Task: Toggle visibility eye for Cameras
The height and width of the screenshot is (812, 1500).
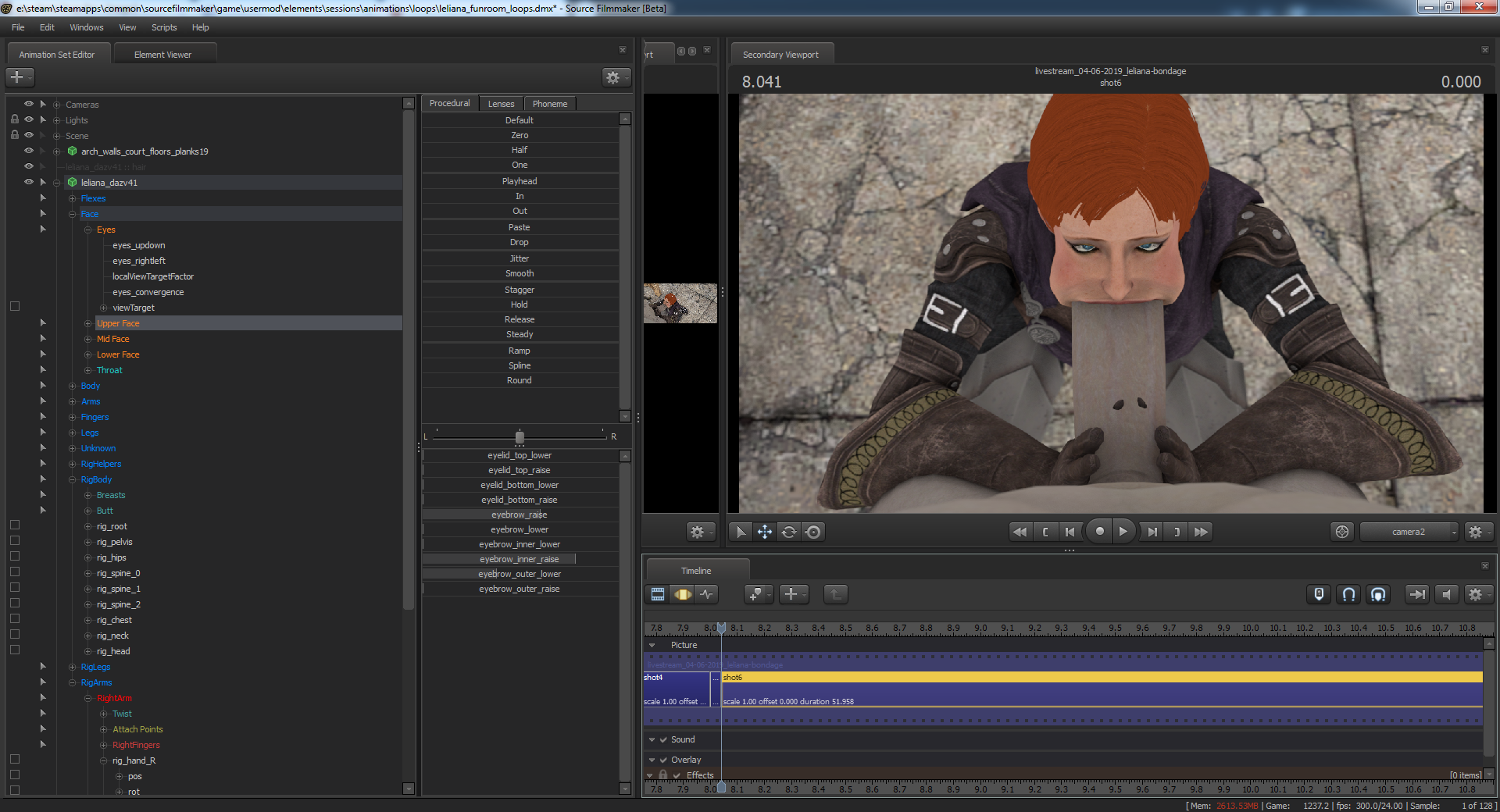Action: [29, 104]
